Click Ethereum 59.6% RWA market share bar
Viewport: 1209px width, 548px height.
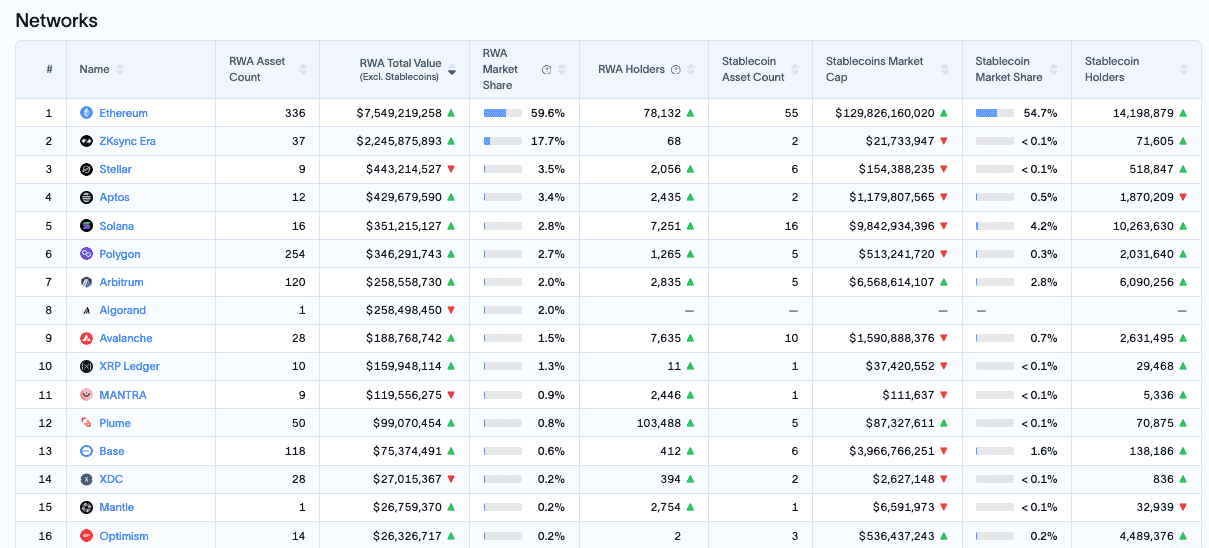pyautogui.click(x=502, y=113)
